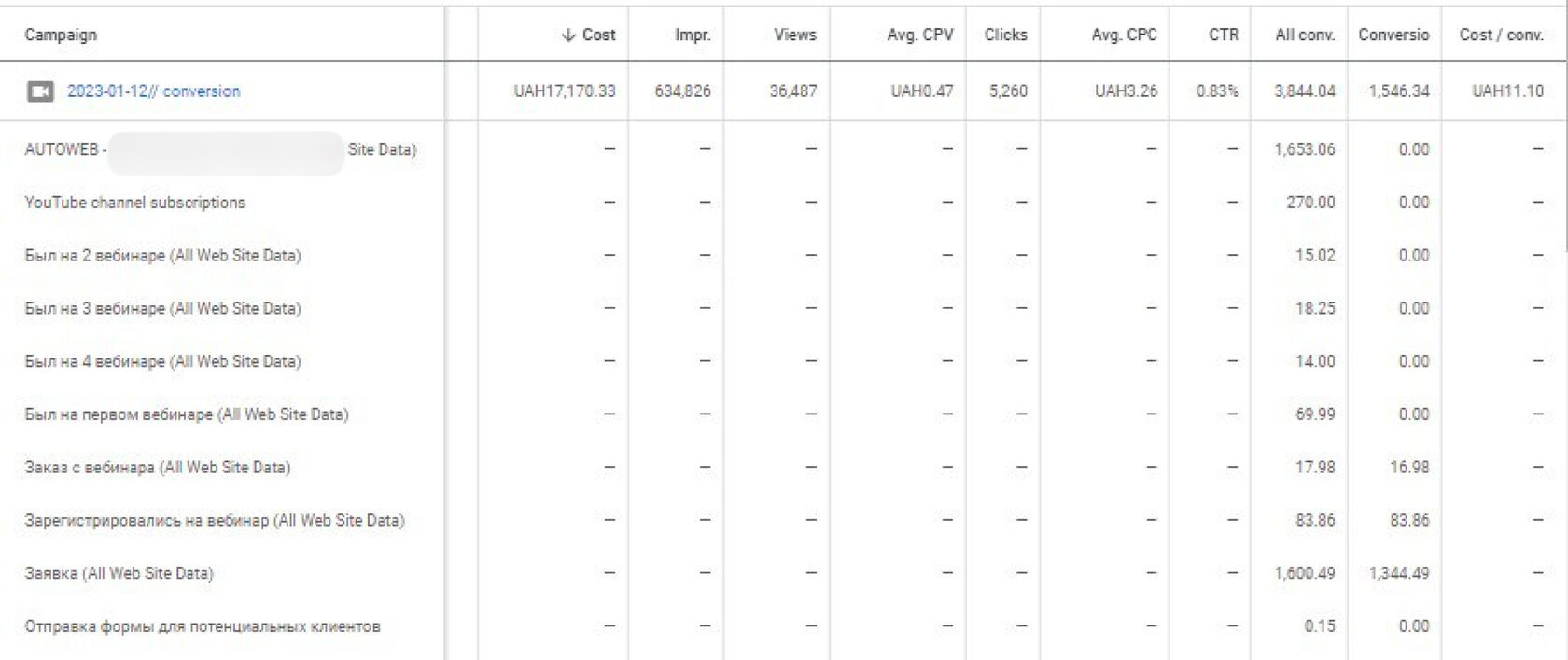Click the Conversions column header
Viewport: 1568px width, 660px height.
[x=1393, y=35]
